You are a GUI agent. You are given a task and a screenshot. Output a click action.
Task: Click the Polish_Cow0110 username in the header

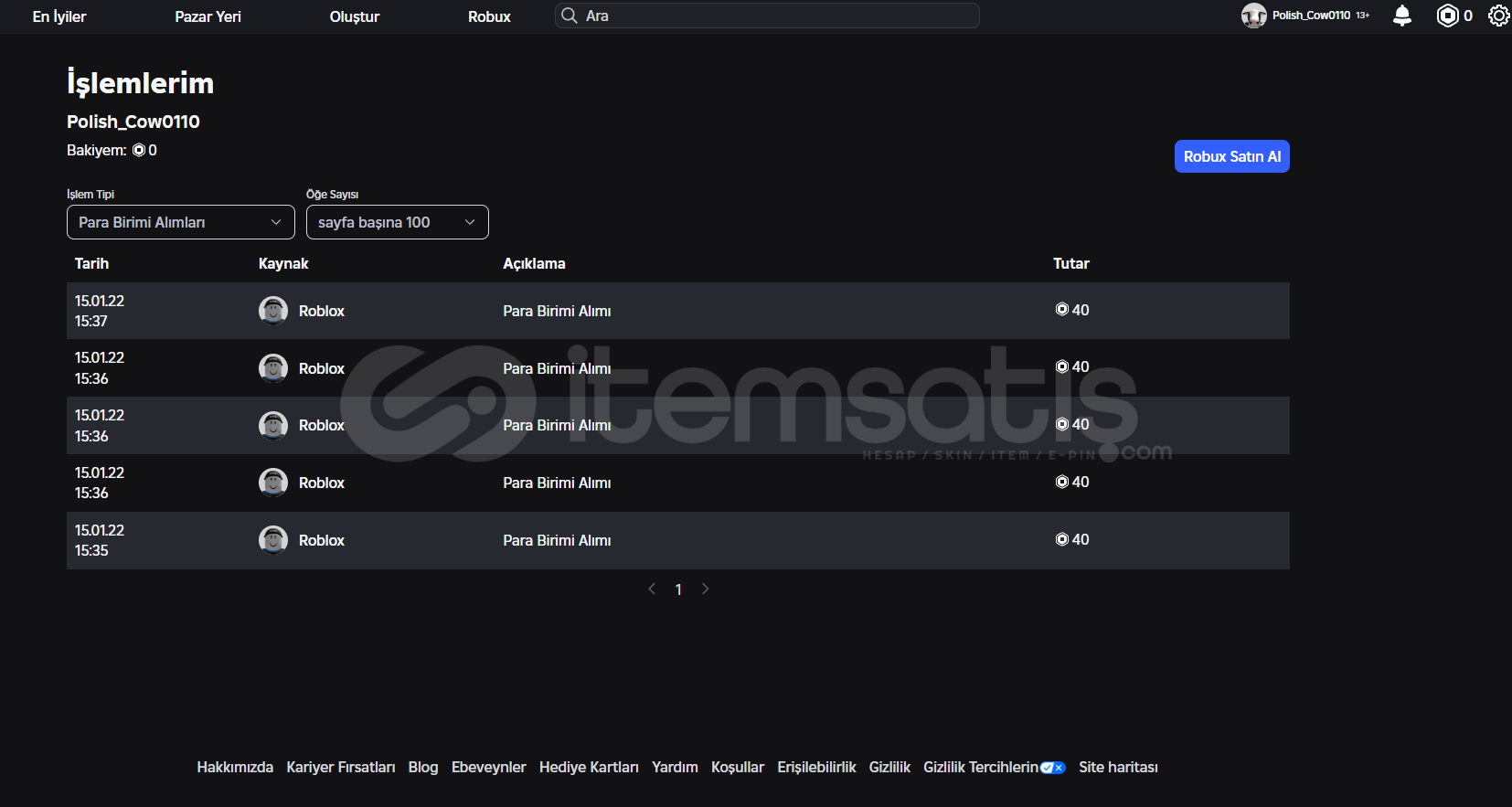[1311, 16]
